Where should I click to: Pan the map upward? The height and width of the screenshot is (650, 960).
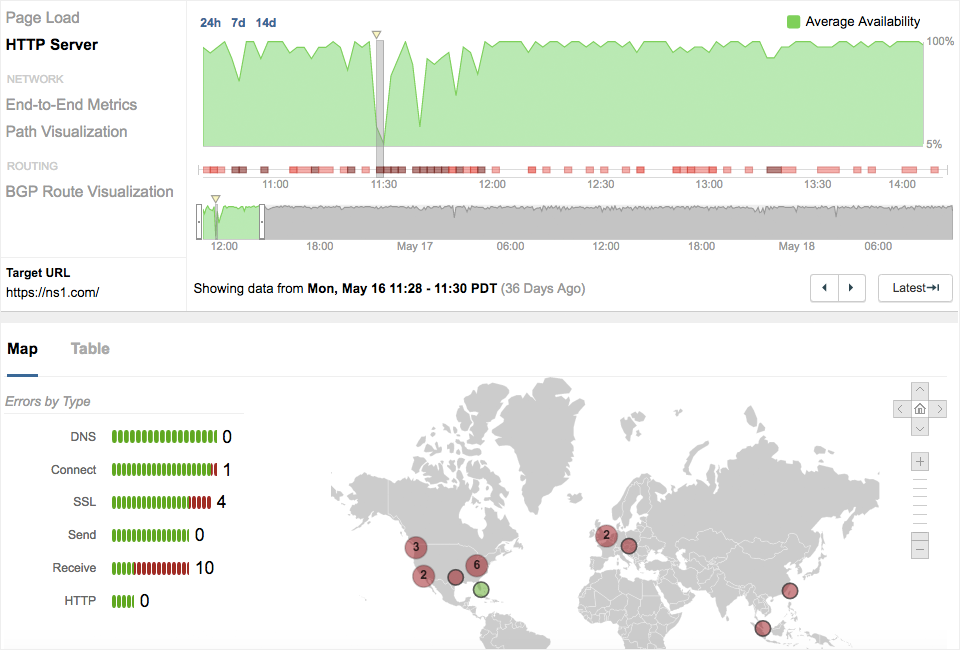click(920, 391)
